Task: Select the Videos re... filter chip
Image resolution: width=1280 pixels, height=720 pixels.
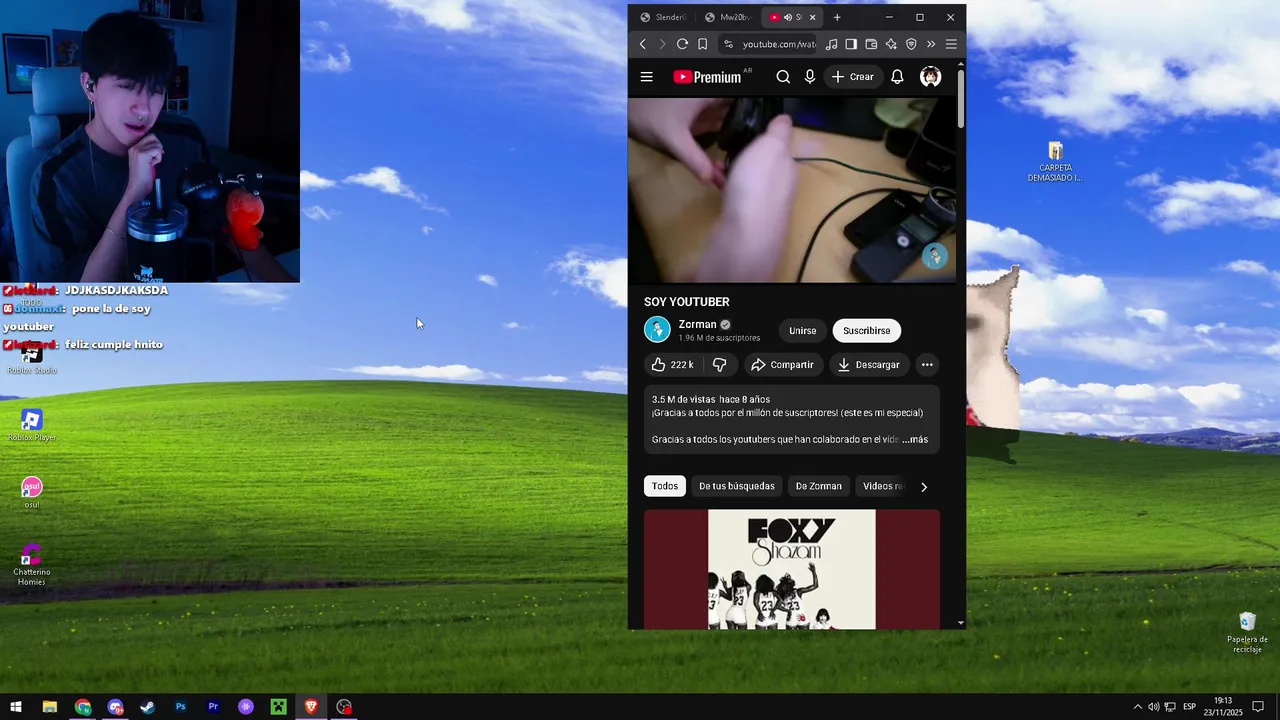Action: [x=882, y=486]
